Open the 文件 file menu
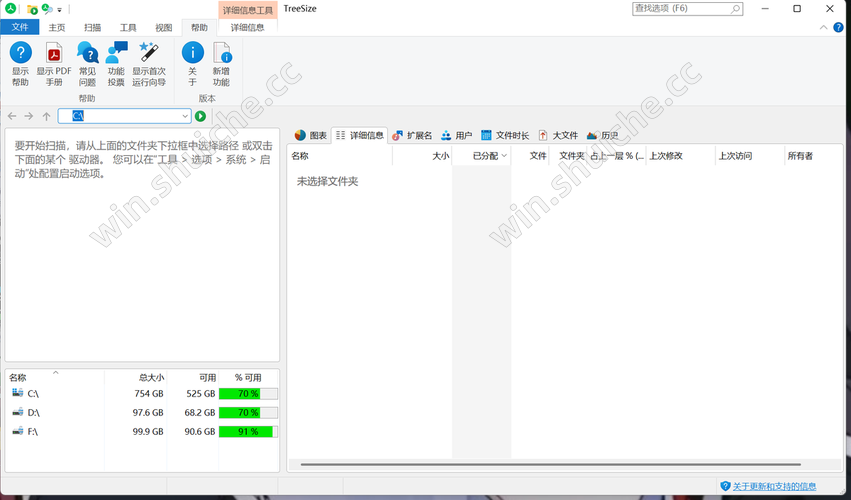851x500 pixels. (x=20, y=27)
